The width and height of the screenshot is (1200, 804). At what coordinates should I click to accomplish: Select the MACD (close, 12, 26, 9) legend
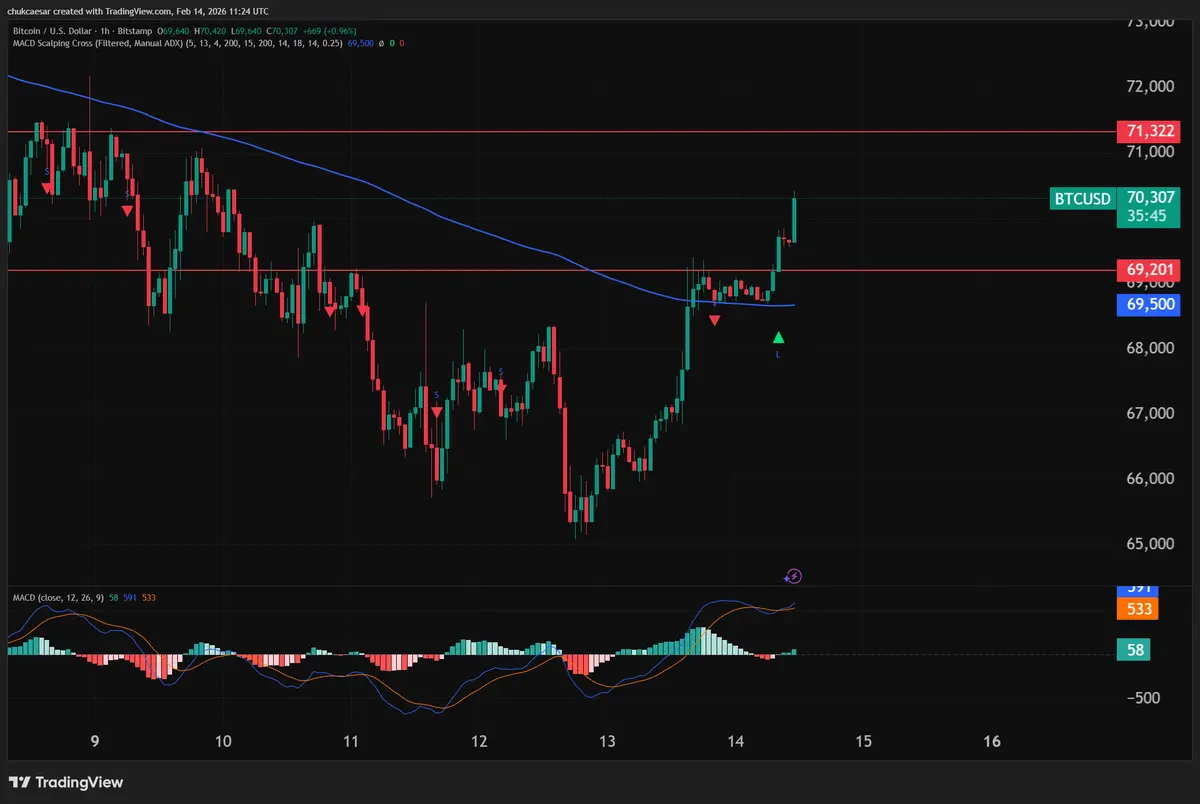56,597
